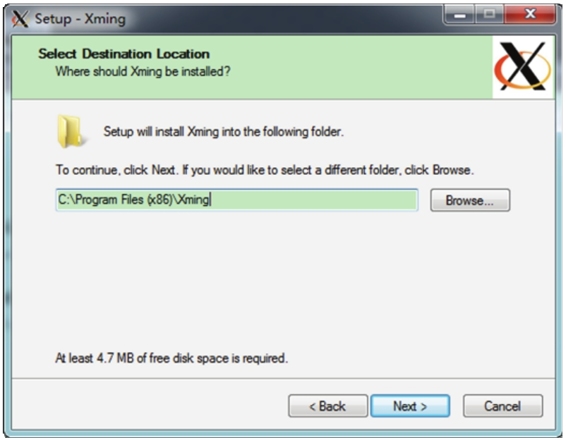Click 'Where should Xming be installed?' subtitle
This screenshot has width=566, height=440.
pos(143,71)
